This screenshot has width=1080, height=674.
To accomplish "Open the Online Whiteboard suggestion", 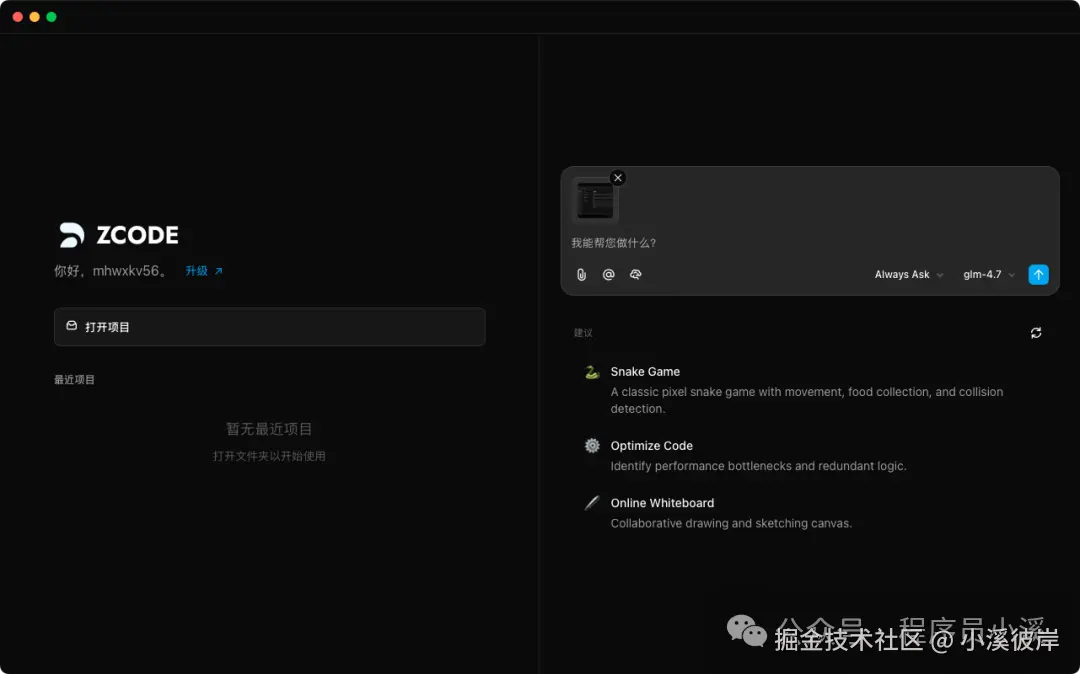I will coord(662,502).
